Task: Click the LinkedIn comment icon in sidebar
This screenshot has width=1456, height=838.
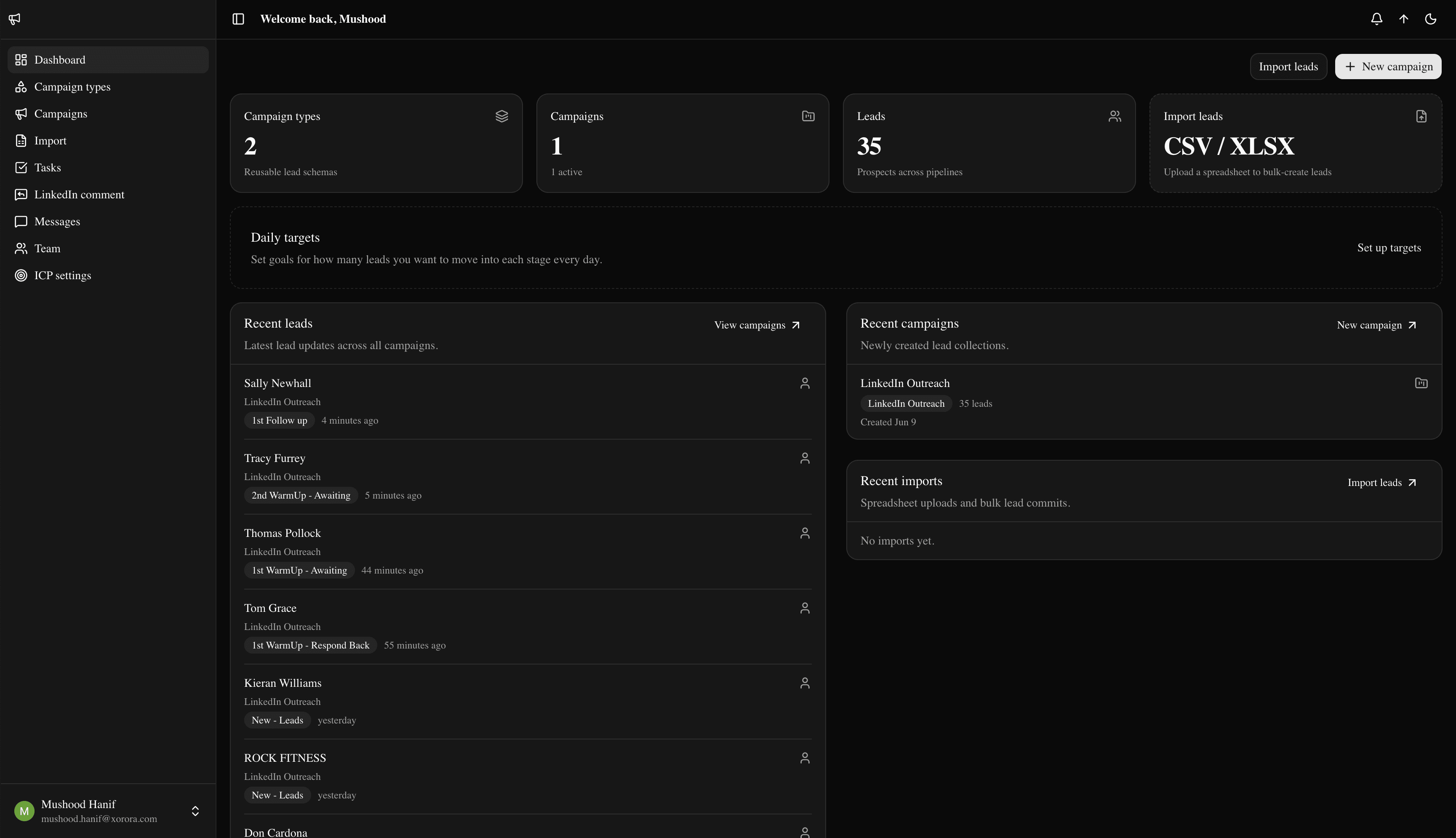Action: click(21, 195)
